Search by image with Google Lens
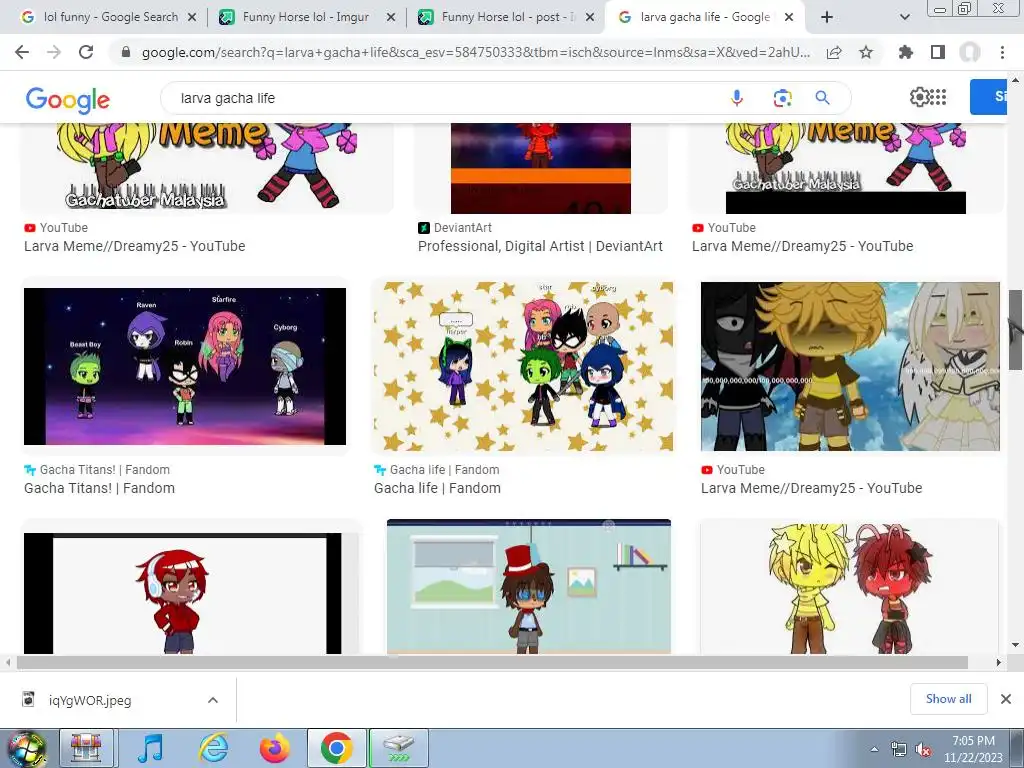 pyautogui.click(x=782, y=98)
